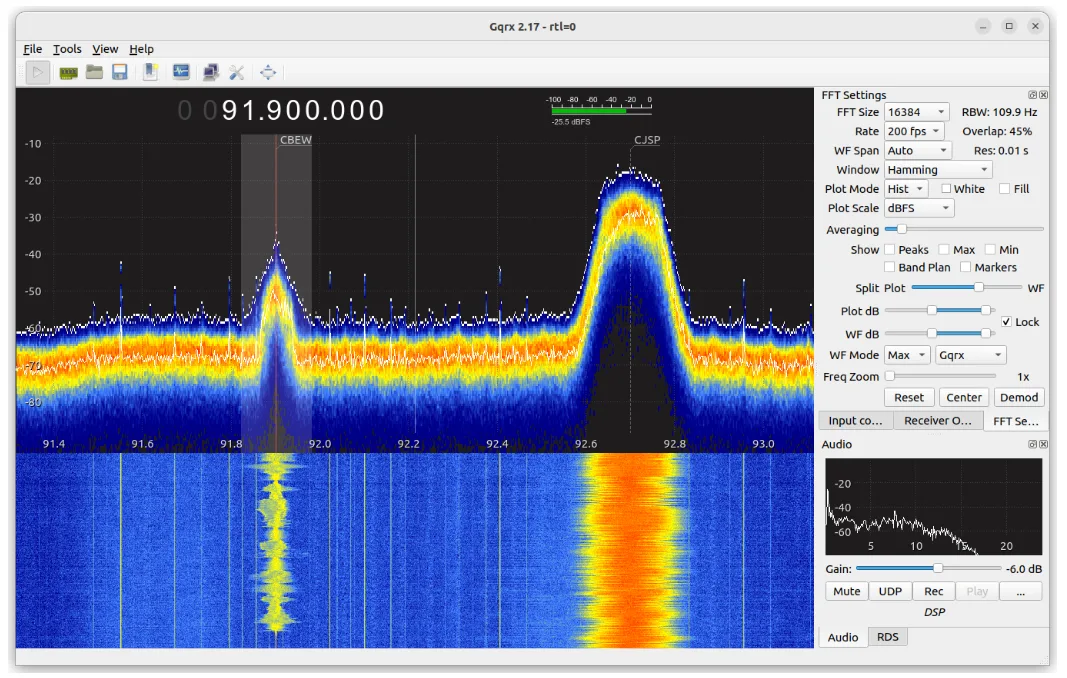Open the bookmarks toolbar icon

150,72
